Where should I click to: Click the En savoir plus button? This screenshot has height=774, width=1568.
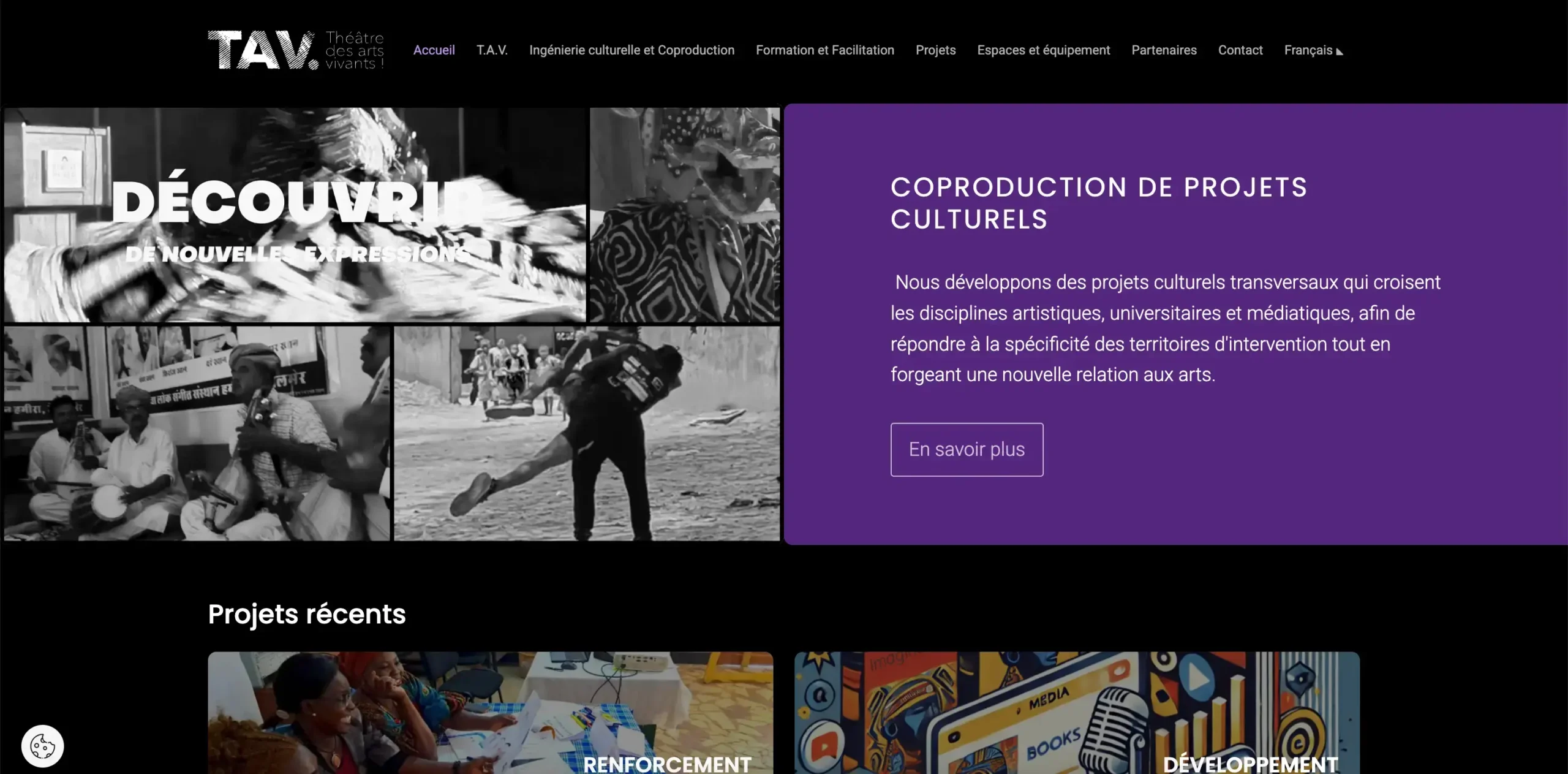pyautogui.click(x=967, y=449)
